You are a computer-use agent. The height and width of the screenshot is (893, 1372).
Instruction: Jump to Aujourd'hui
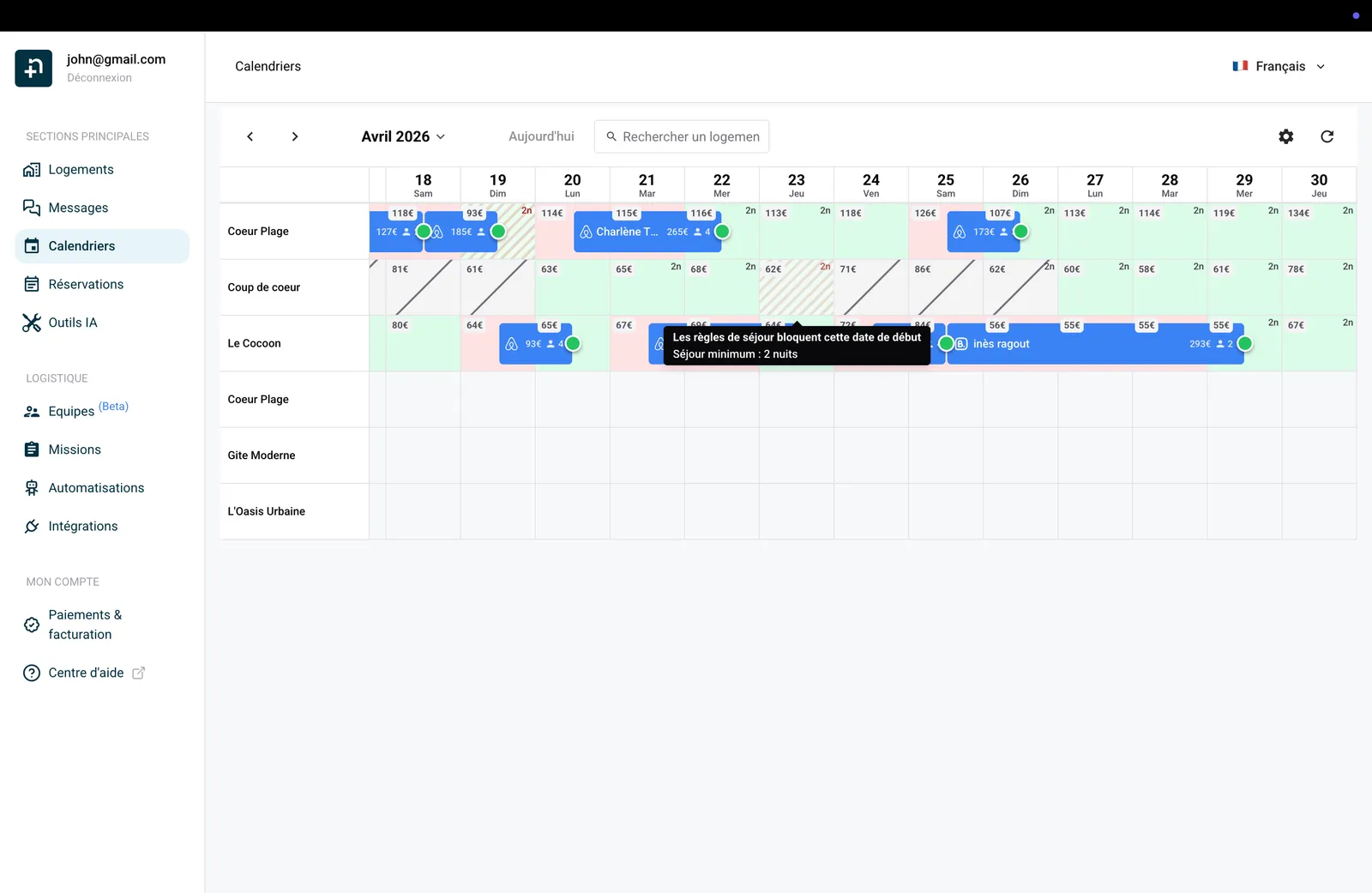541,136
